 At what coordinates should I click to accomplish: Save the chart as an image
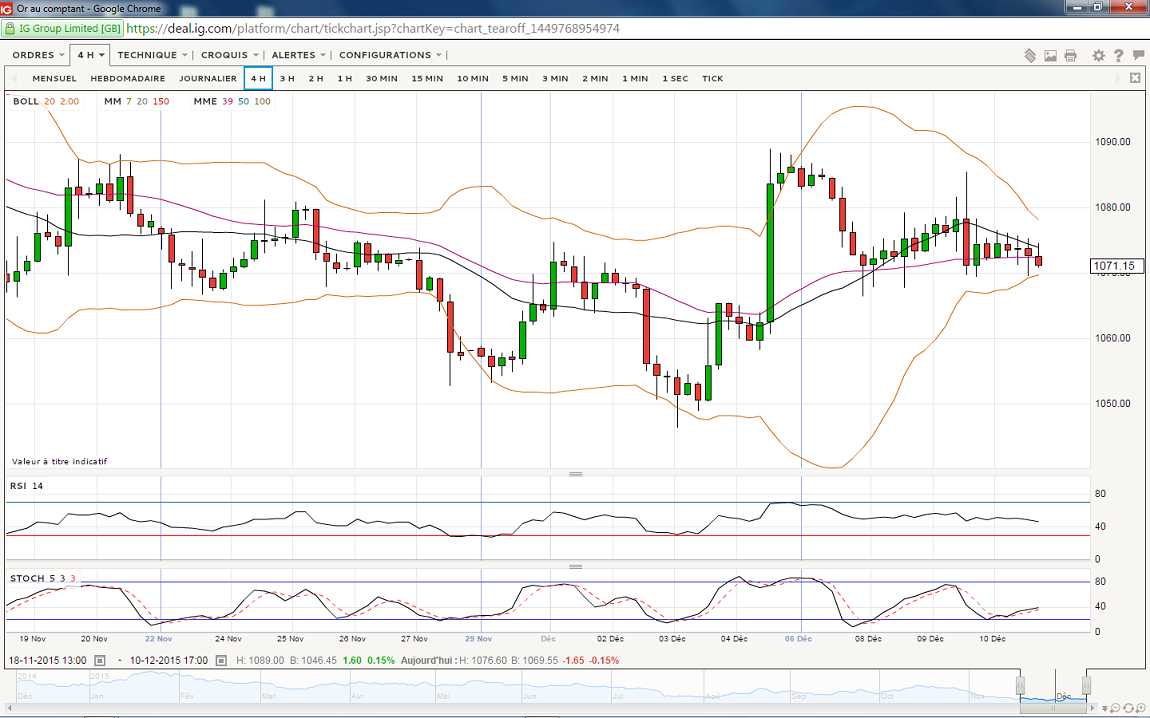1051,55
